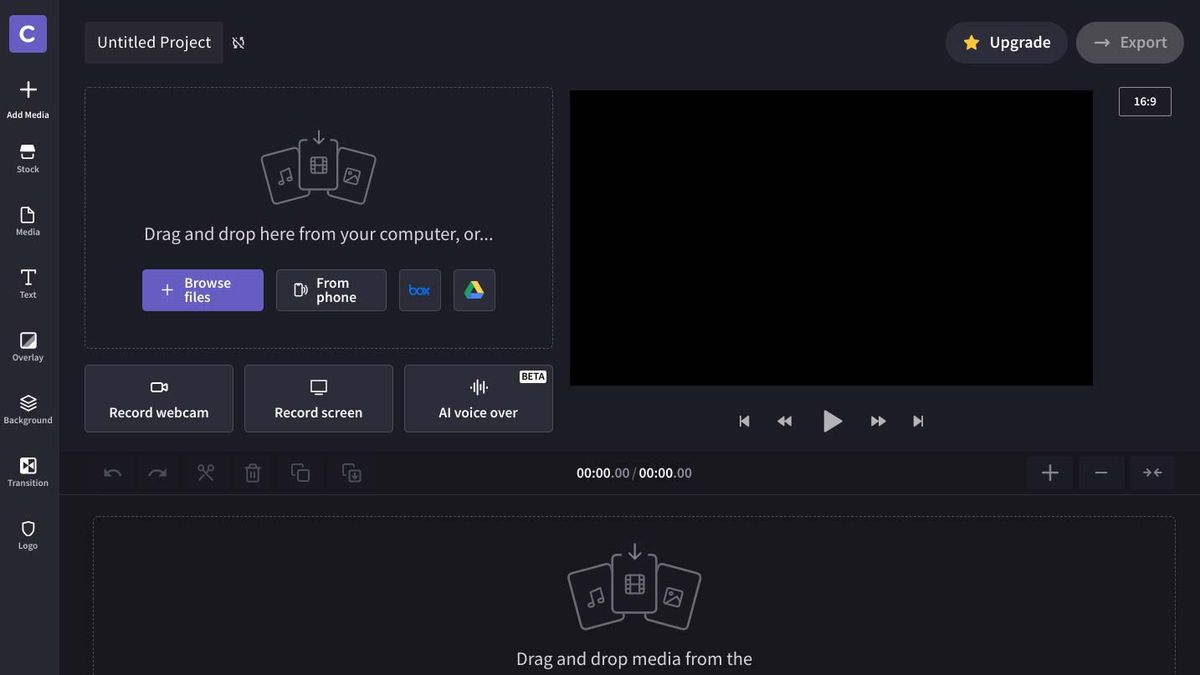Image resolution: width=1200 pixels, height=675 pixels.
Task: Open the Stock panel in the sidebar
Action: coord(27,158)
